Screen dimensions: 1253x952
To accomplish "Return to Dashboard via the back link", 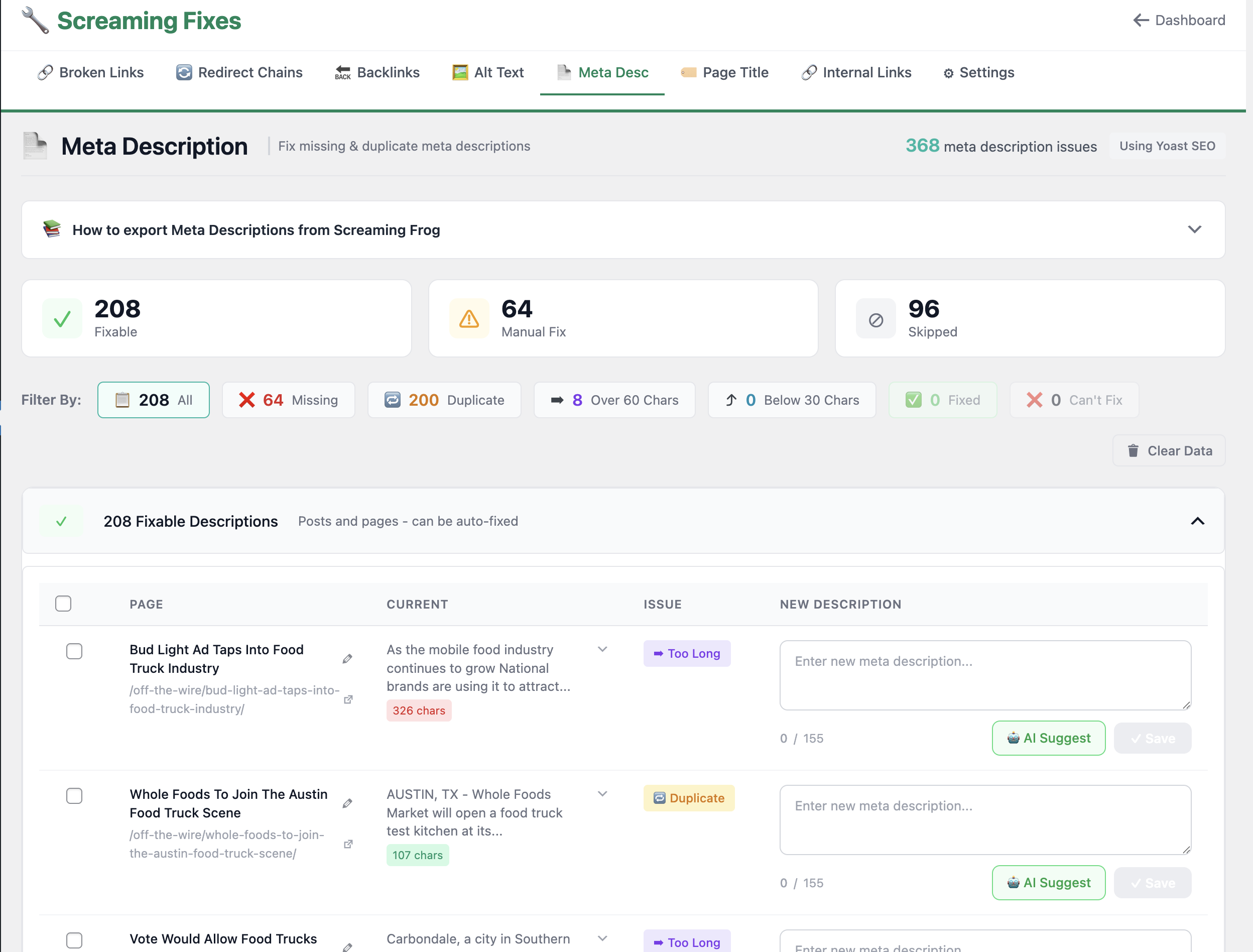I will 1179,21.
